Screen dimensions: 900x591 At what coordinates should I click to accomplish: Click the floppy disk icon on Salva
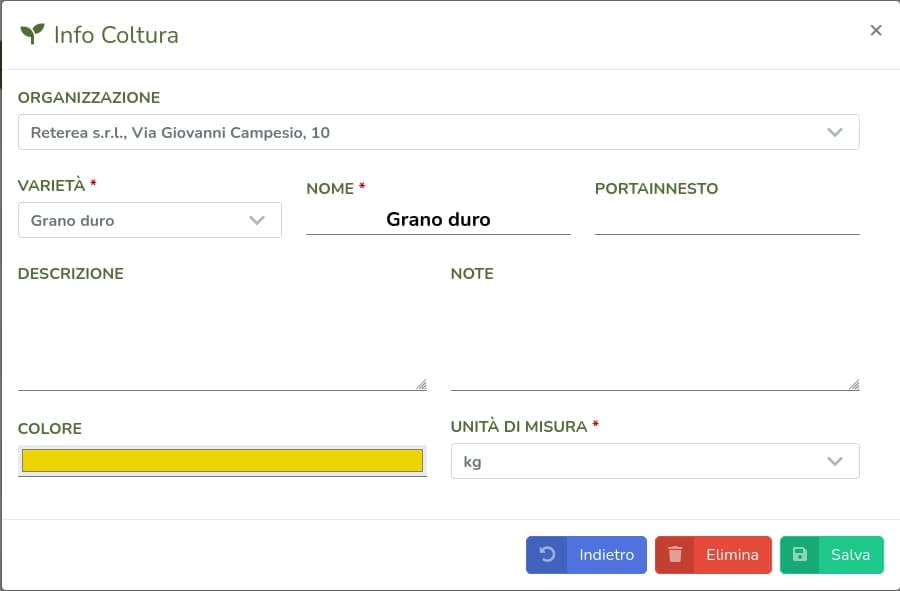(800, 554)
